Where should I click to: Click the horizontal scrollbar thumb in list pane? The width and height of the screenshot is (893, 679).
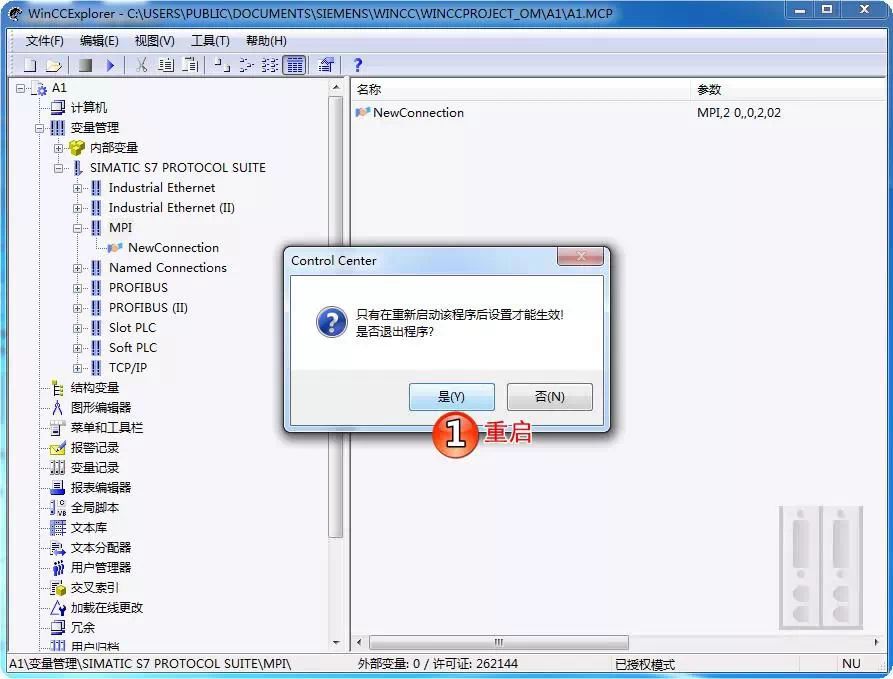coord(499,643)
